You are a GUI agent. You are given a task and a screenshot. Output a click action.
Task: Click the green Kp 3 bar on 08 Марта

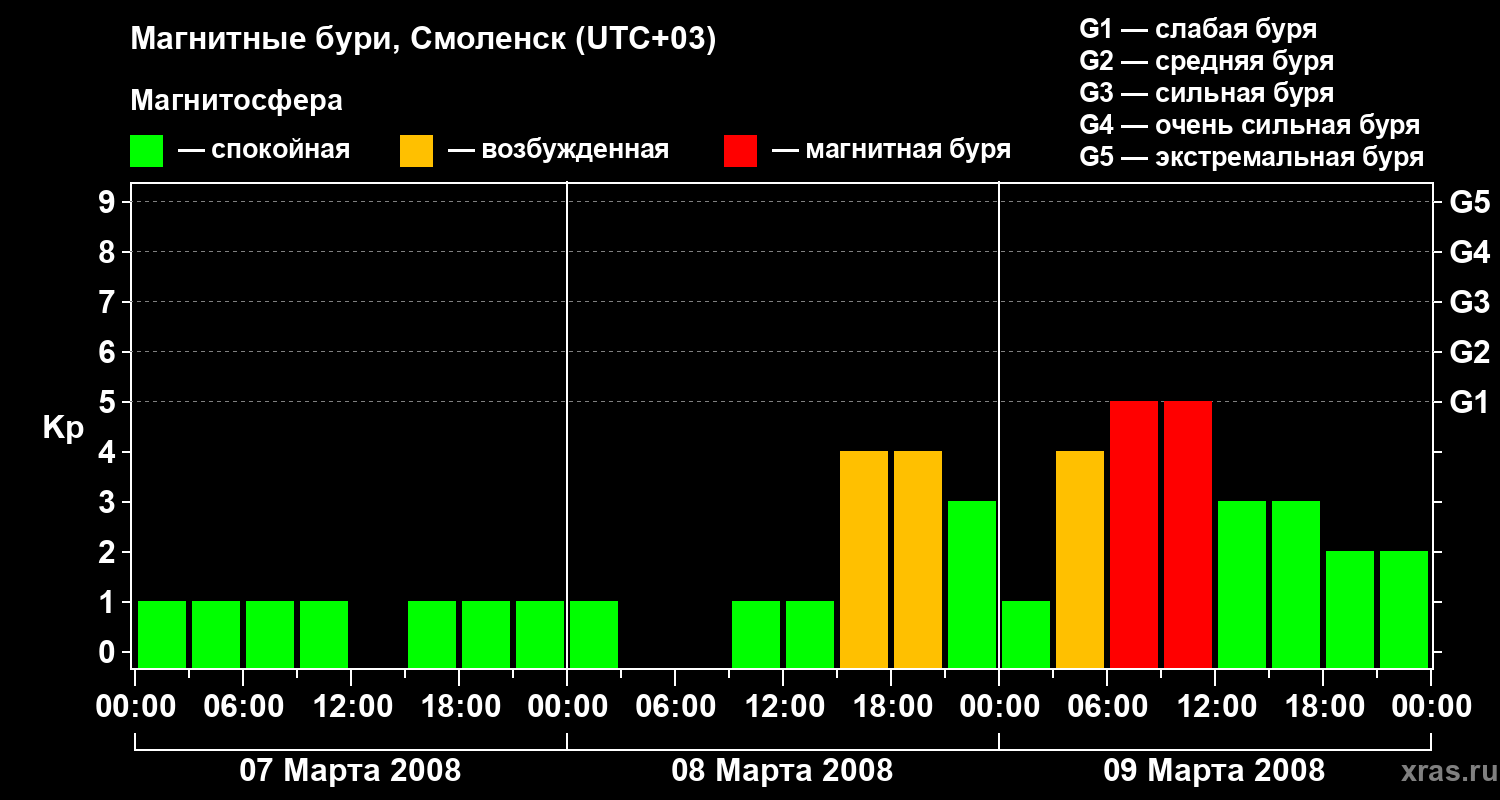pyautogui.click(x=972, y=584)
